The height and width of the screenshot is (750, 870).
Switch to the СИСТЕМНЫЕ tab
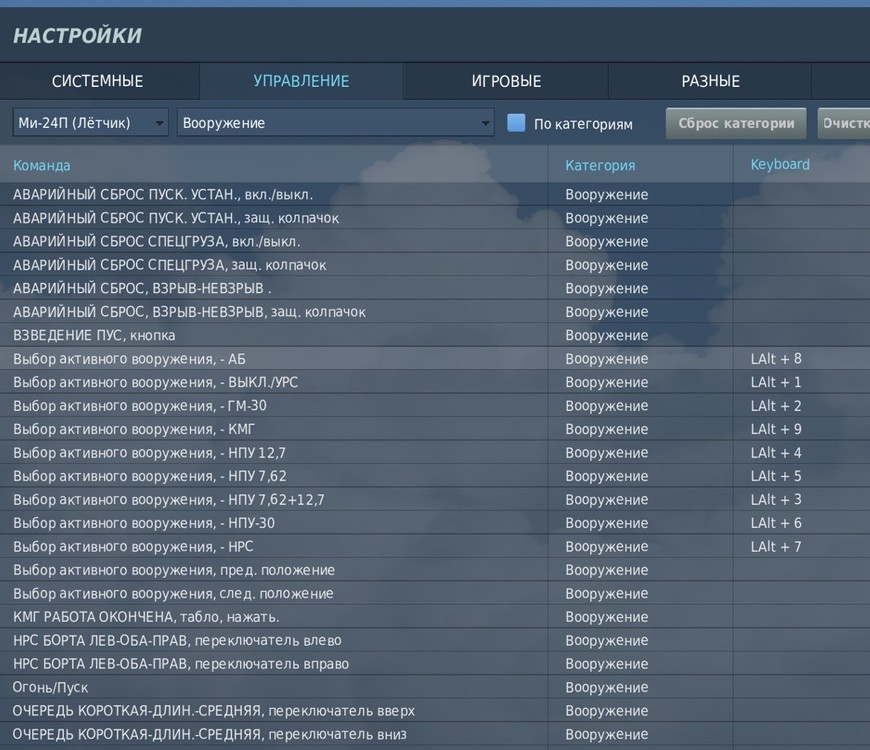[98, 81]
